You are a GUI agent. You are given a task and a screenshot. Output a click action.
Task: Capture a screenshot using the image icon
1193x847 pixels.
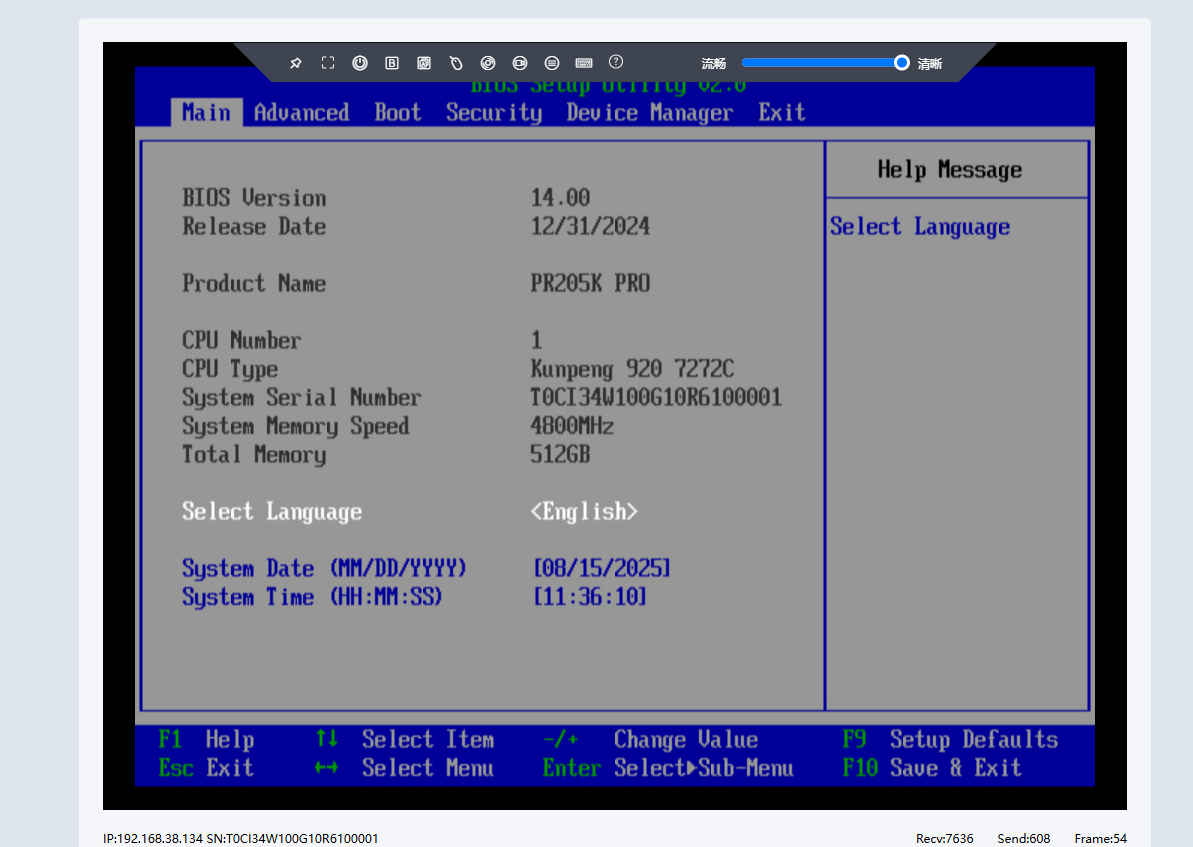pos(424,62)
